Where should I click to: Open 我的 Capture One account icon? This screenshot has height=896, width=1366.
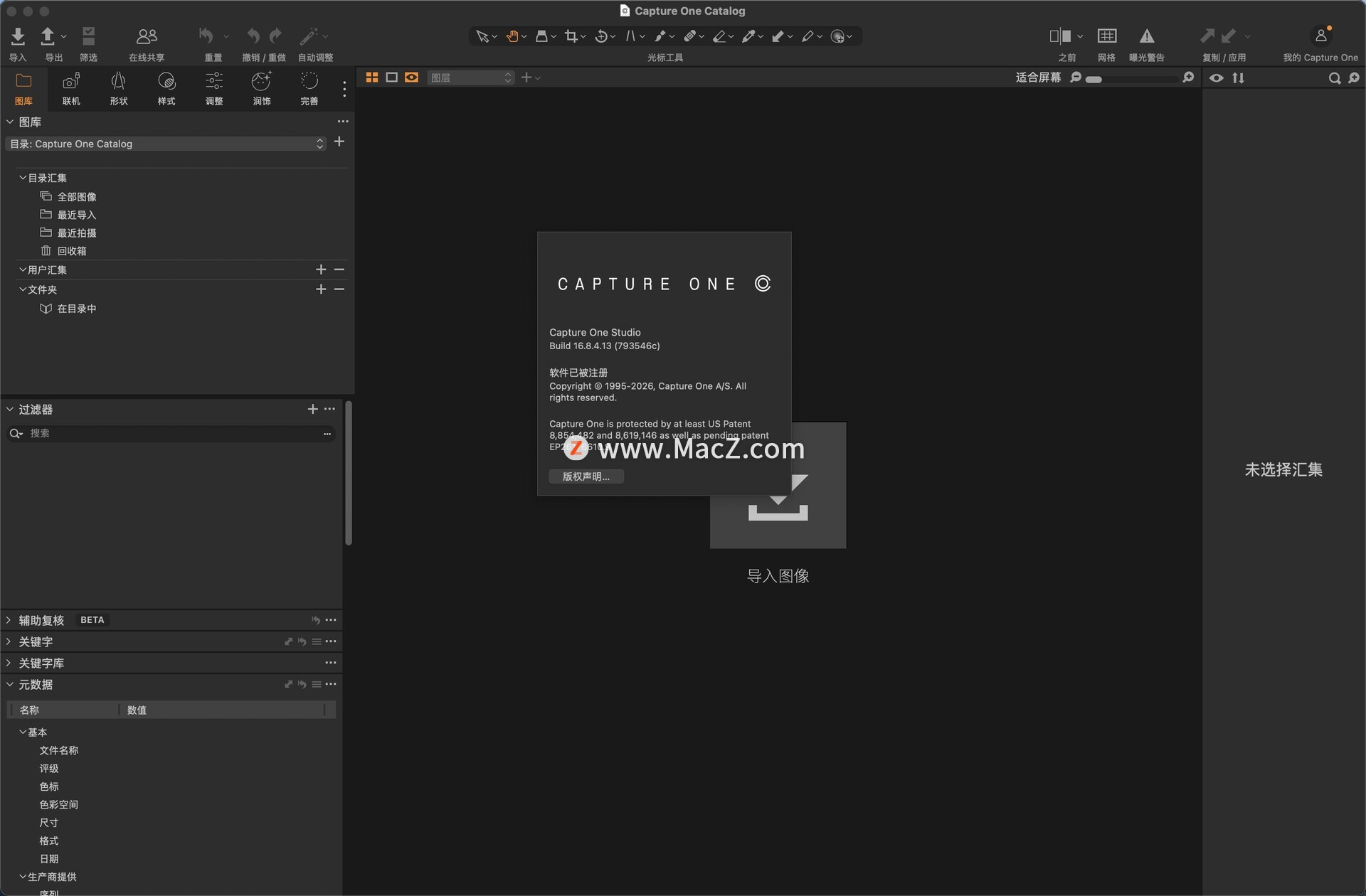tap(1321, 36)
